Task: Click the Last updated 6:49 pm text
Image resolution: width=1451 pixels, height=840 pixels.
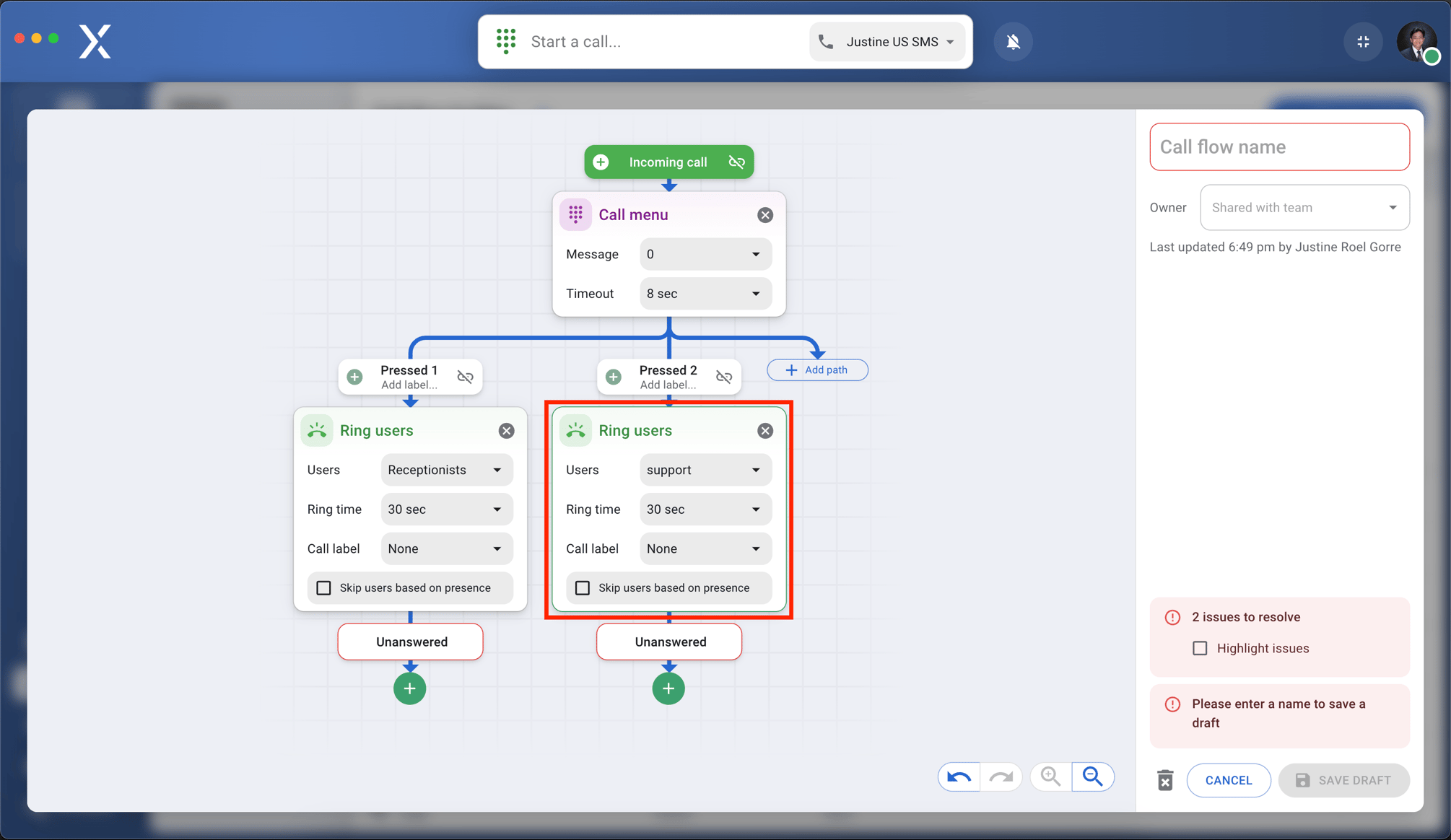Action: [x=1275, y=247]
